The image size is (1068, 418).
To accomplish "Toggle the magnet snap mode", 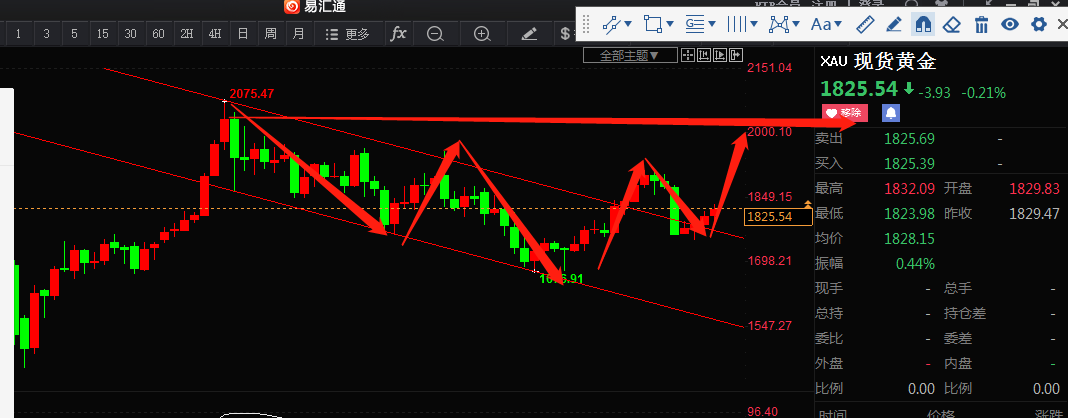I will (x=923, y=23).
